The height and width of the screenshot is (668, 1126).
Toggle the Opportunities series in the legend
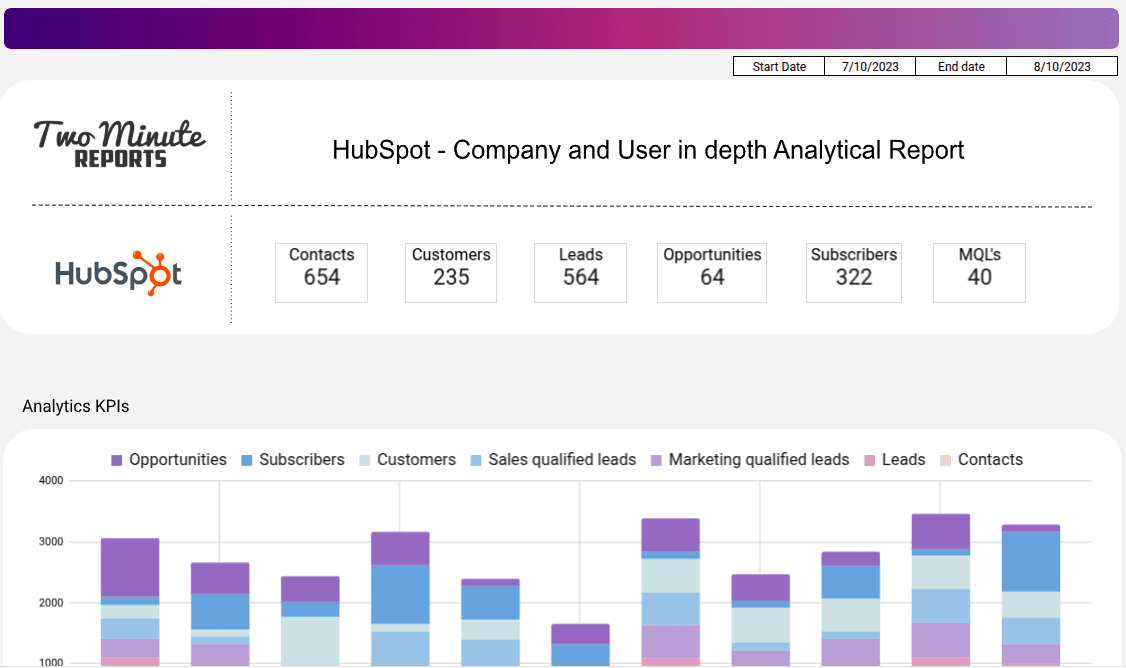[x=168, y=460]
